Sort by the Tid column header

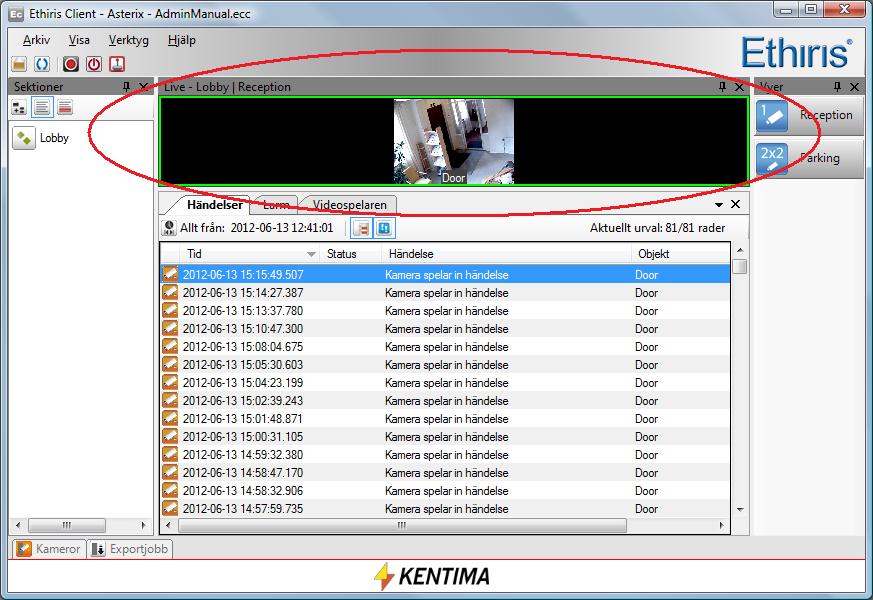point(249,254)
